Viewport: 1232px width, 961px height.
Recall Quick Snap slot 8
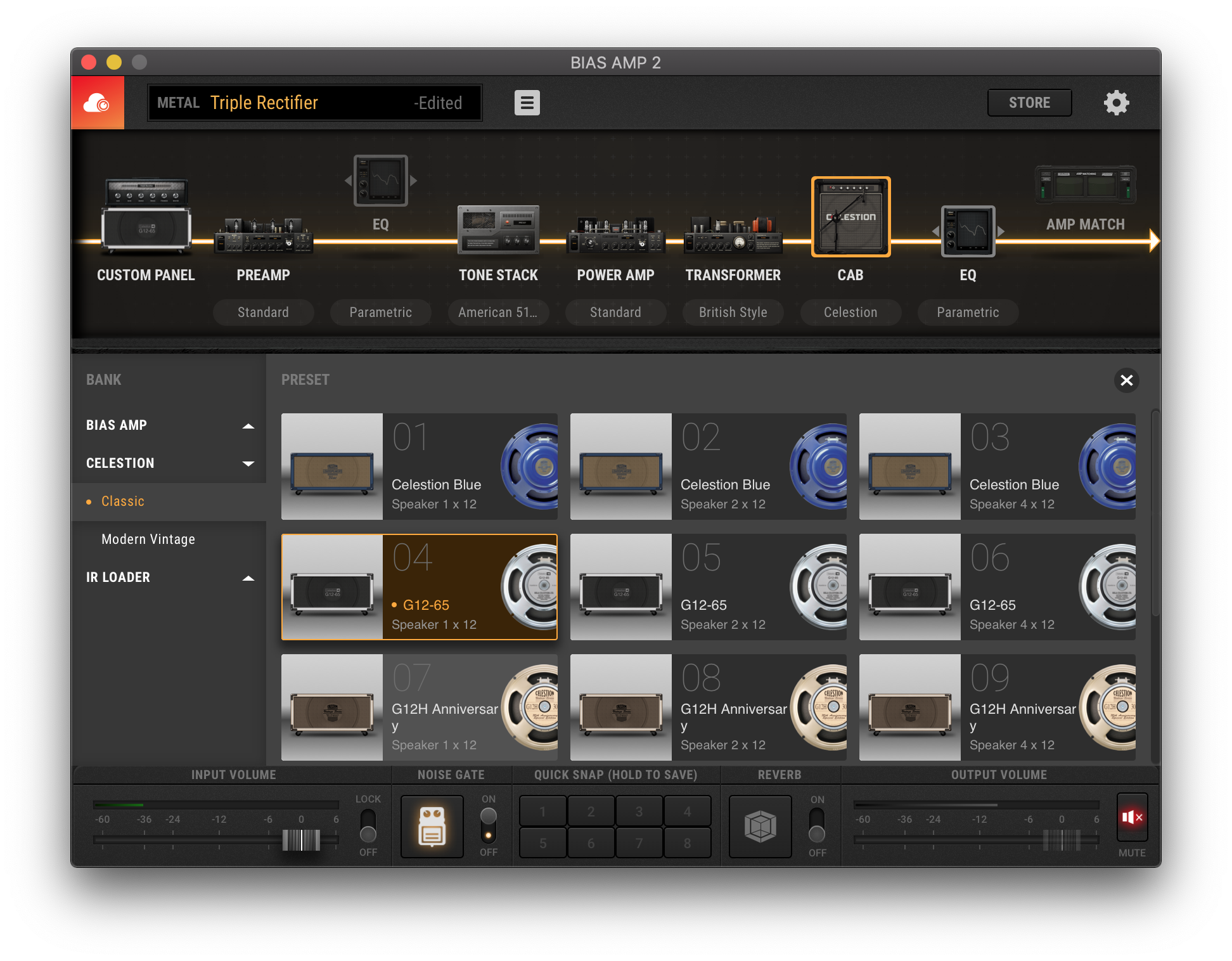coord(688,843)
